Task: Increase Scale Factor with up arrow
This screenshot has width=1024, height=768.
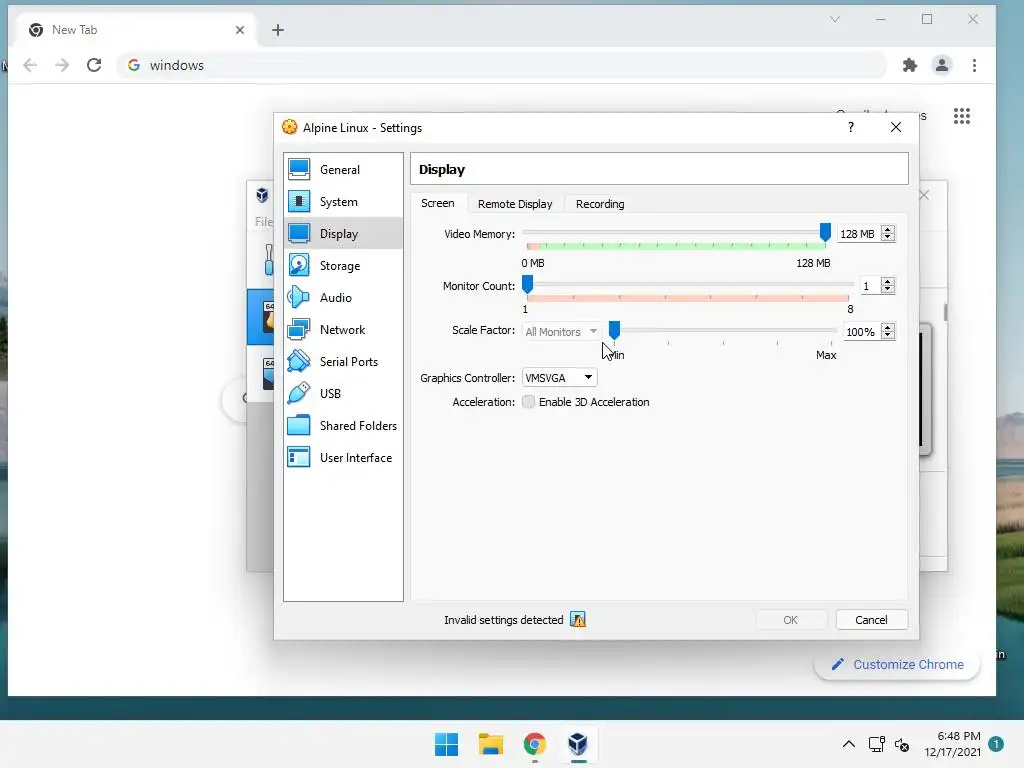Action: tap(888, 327)
